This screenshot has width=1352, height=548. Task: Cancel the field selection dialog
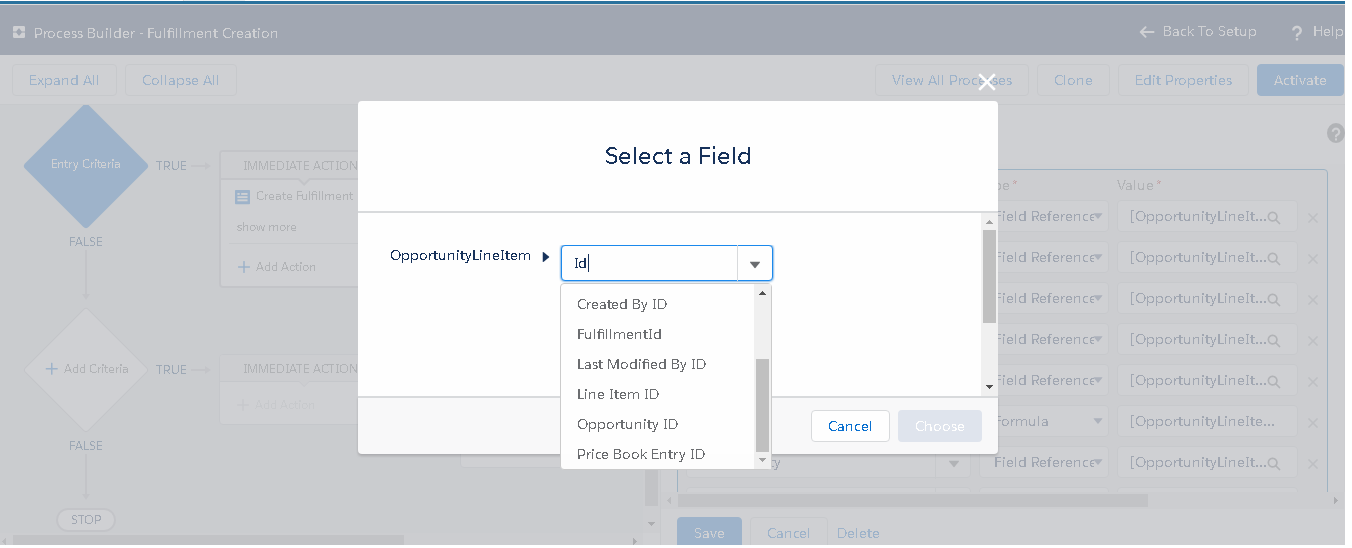click(x=849, y=426)
